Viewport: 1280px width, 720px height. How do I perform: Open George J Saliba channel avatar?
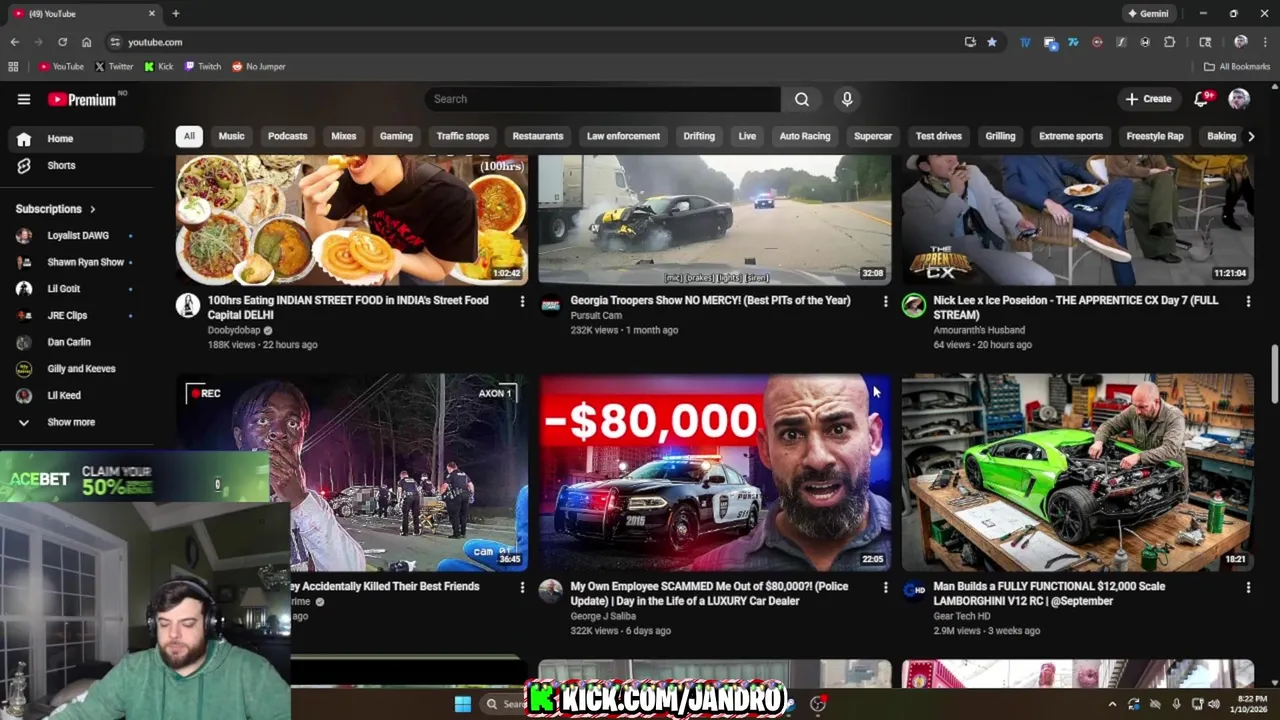(x=551, y=591)
